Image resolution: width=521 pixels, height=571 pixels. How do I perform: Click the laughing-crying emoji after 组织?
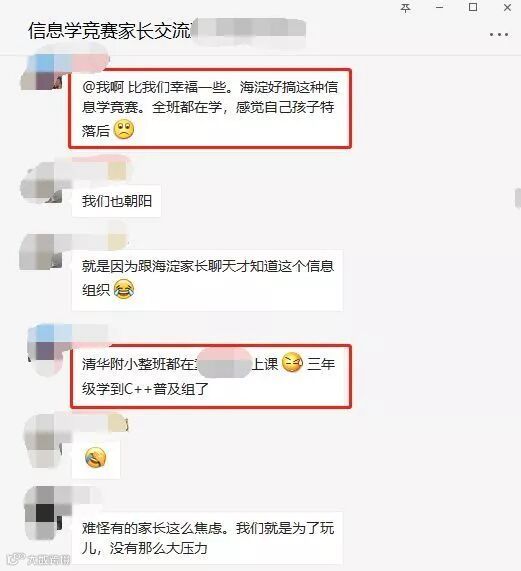tap(124, 290)
